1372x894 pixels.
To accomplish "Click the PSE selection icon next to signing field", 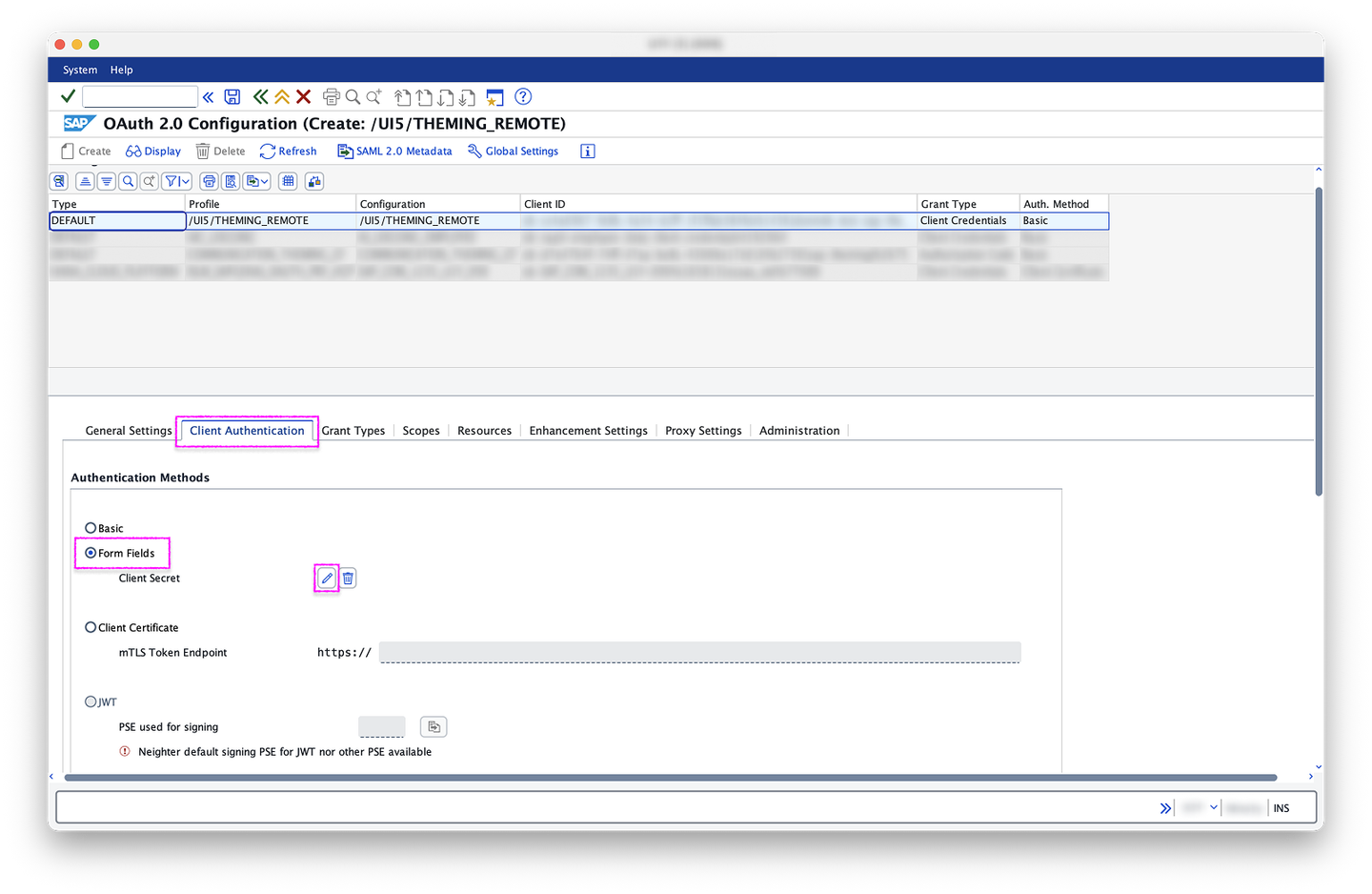I will click(434, 726).
